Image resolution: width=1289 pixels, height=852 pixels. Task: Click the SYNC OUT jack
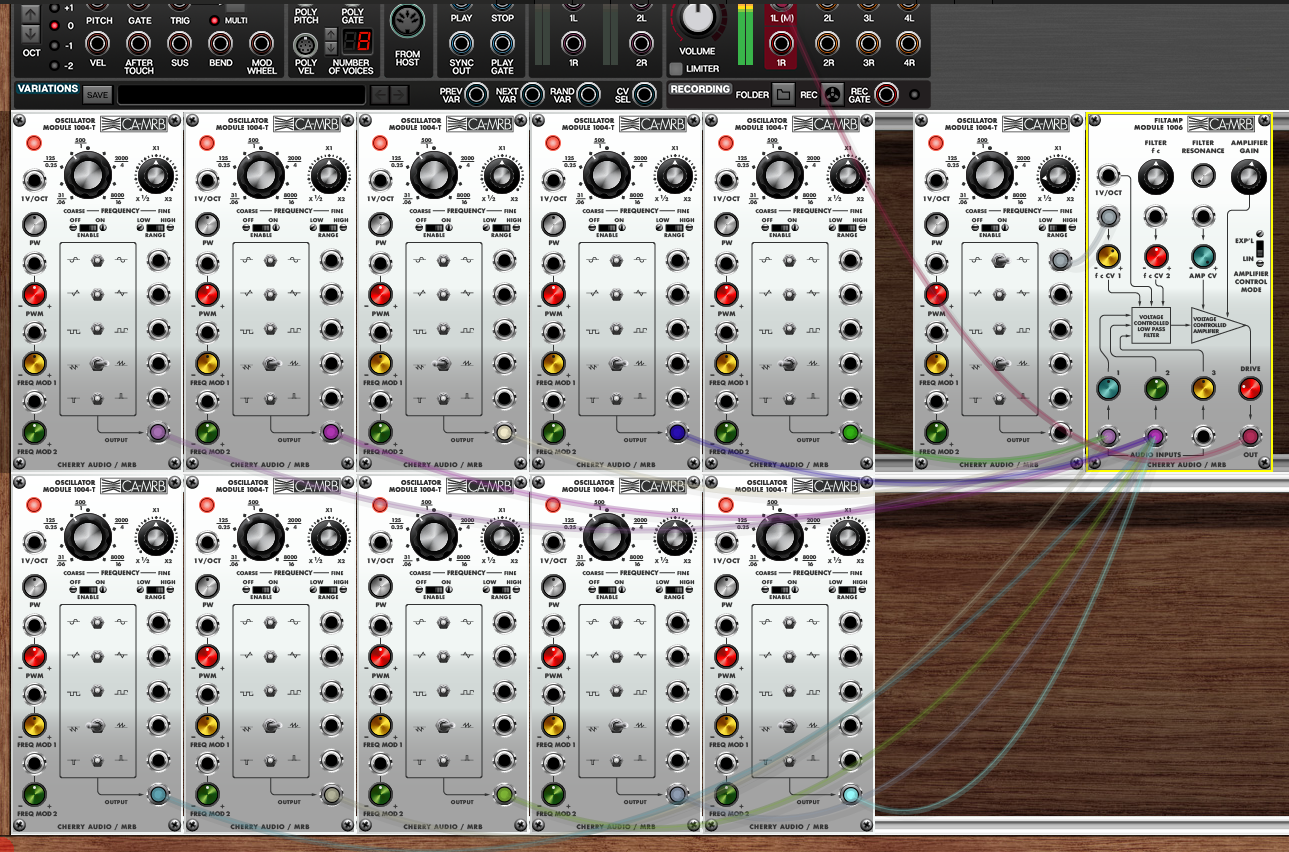click(x=461, y=43)
